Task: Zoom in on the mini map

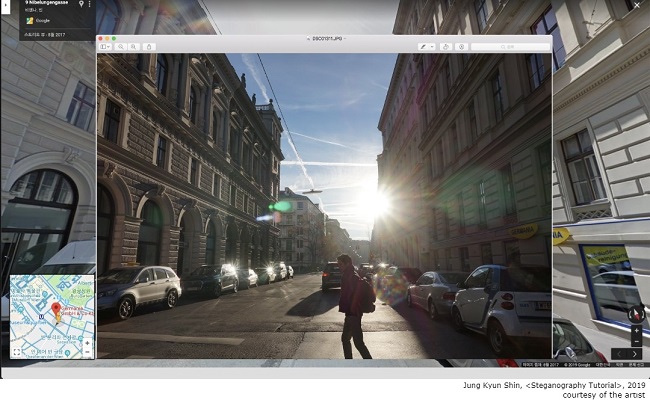Action: coord(87,343)
